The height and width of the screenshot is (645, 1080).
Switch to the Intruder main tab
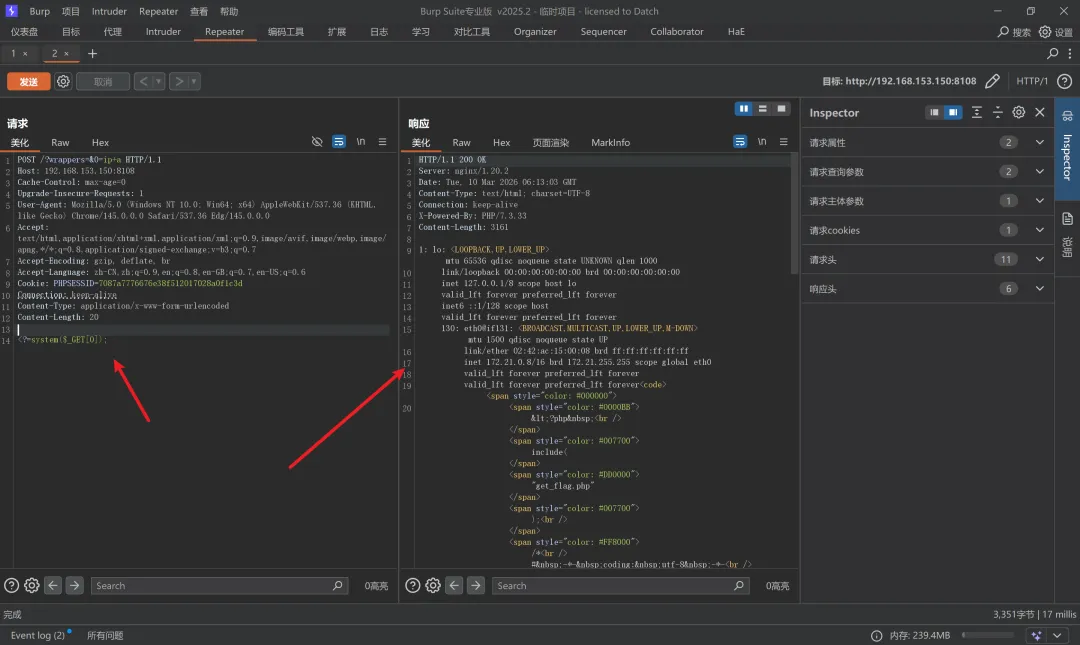click(163, 31)
